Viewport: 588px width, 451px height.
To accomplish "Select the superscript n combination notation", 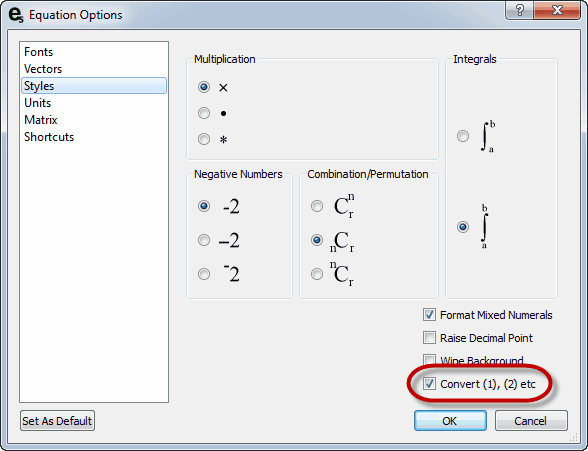I will click(317, 274).
